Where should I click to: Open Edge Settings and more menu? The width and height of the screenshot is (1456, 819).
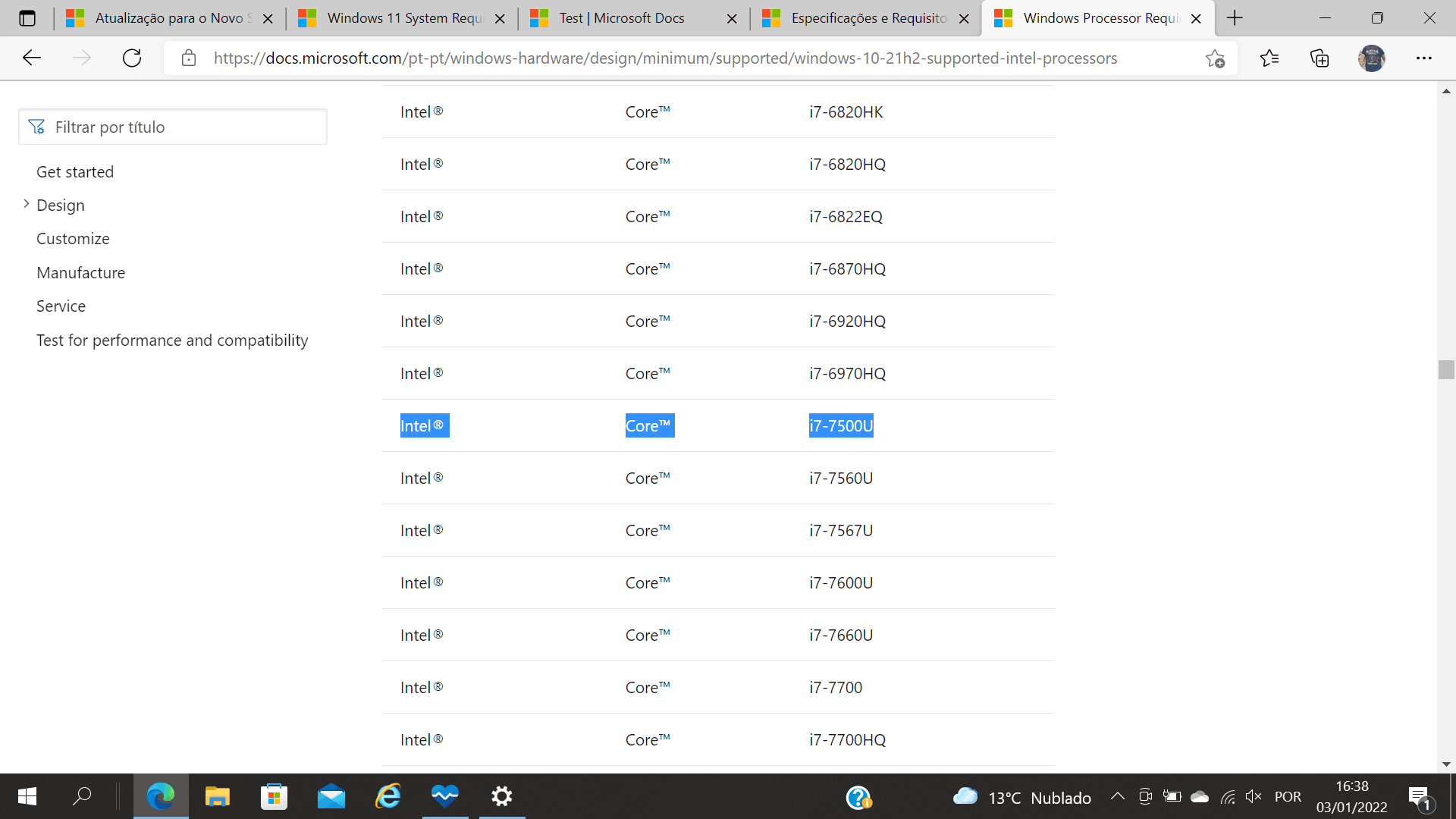pos(1423,58)
